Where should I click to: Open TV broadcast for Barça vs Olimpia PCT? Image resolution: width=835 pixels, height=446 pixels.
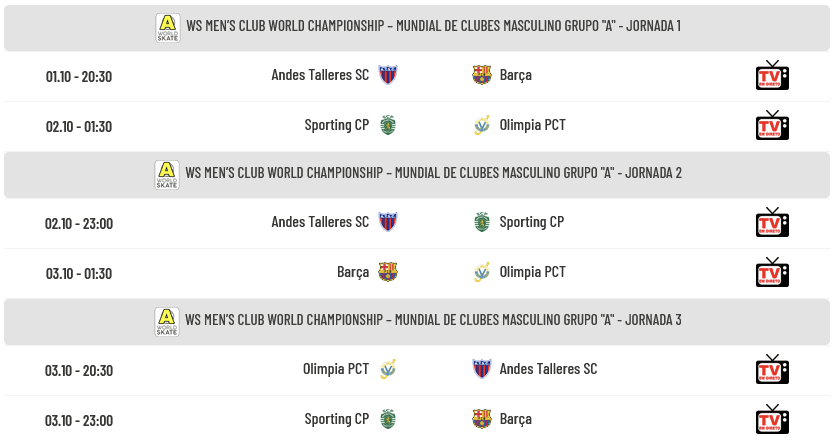point(771,272)
